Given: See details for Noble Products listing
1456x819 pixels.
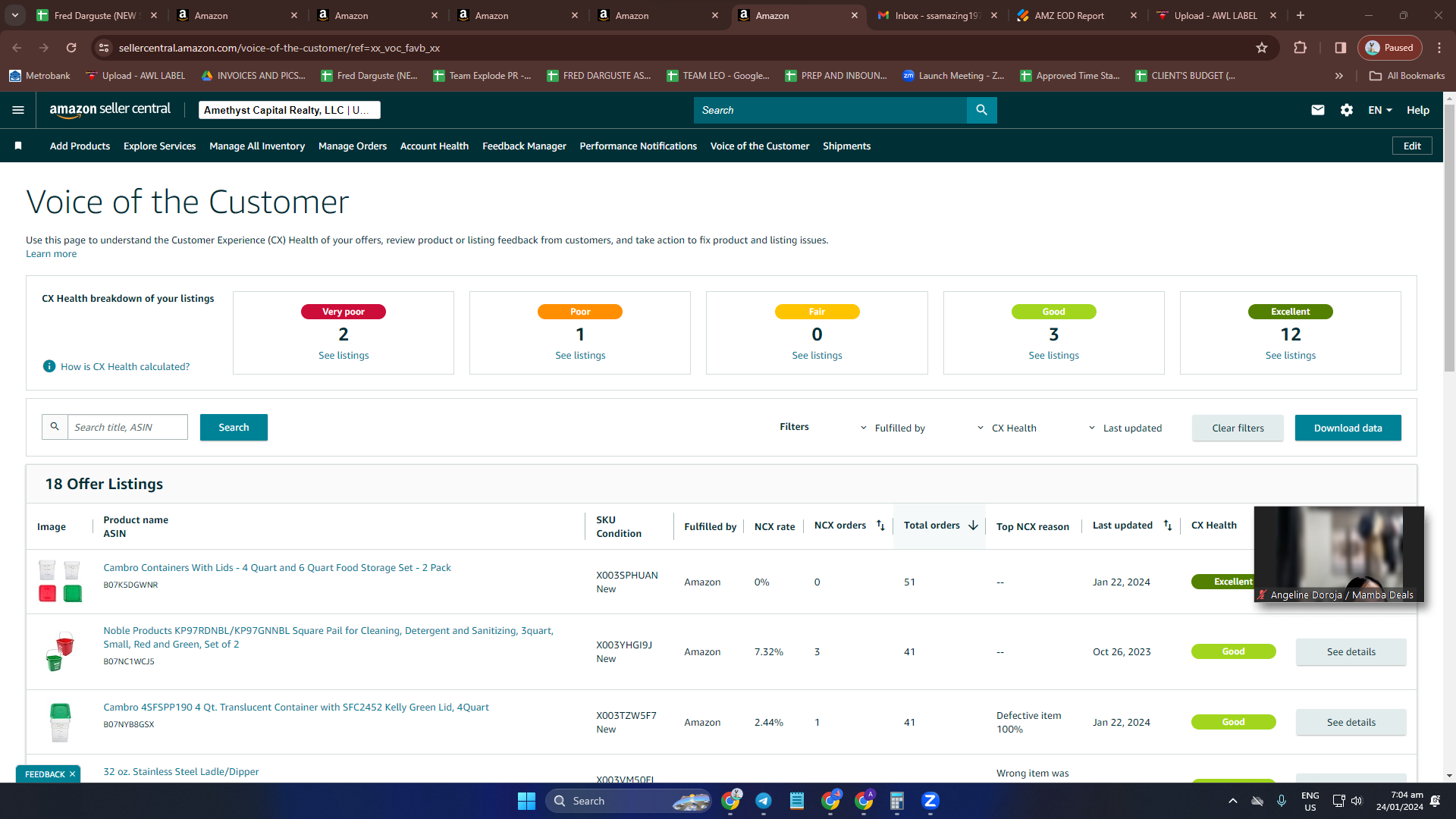Looking at the screenshot, I should [1351, 651].
